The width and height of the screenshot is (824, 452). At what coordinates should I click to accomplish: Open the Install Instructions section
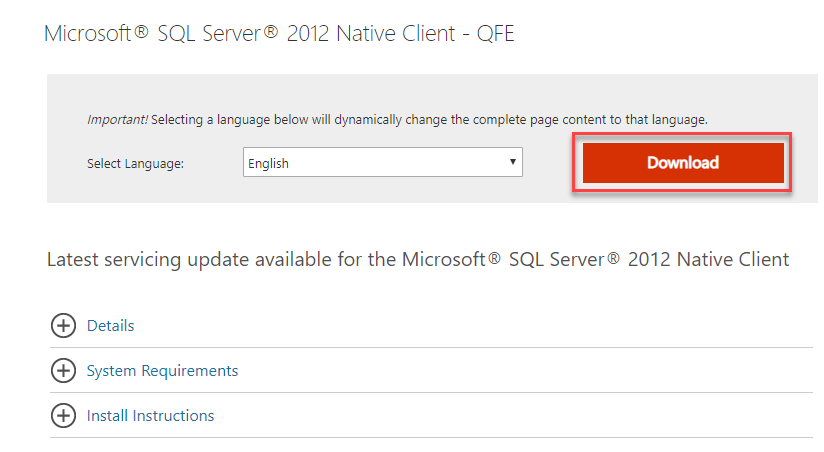(x=150, y=416)
